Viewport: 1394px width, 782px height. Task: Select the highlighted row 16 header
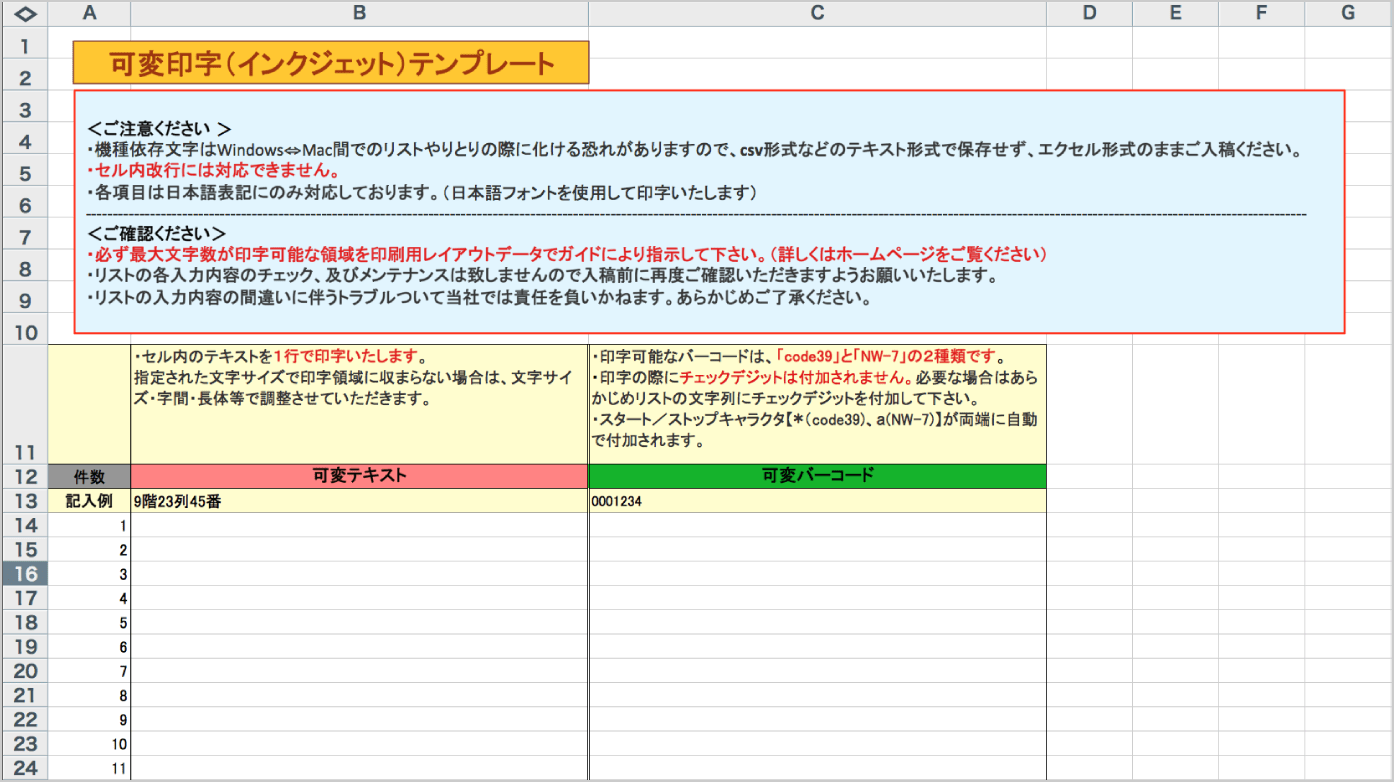tap(25, 573)
